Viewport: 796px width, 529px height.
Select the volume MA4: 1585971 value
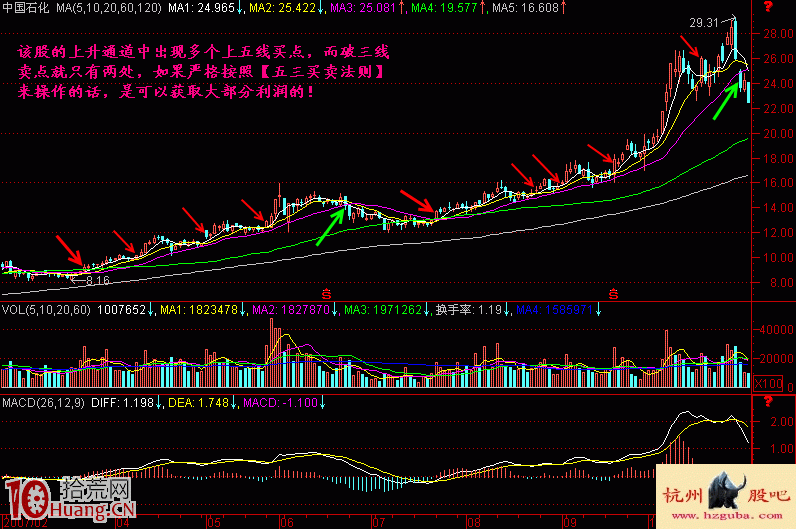click(554, 310)
